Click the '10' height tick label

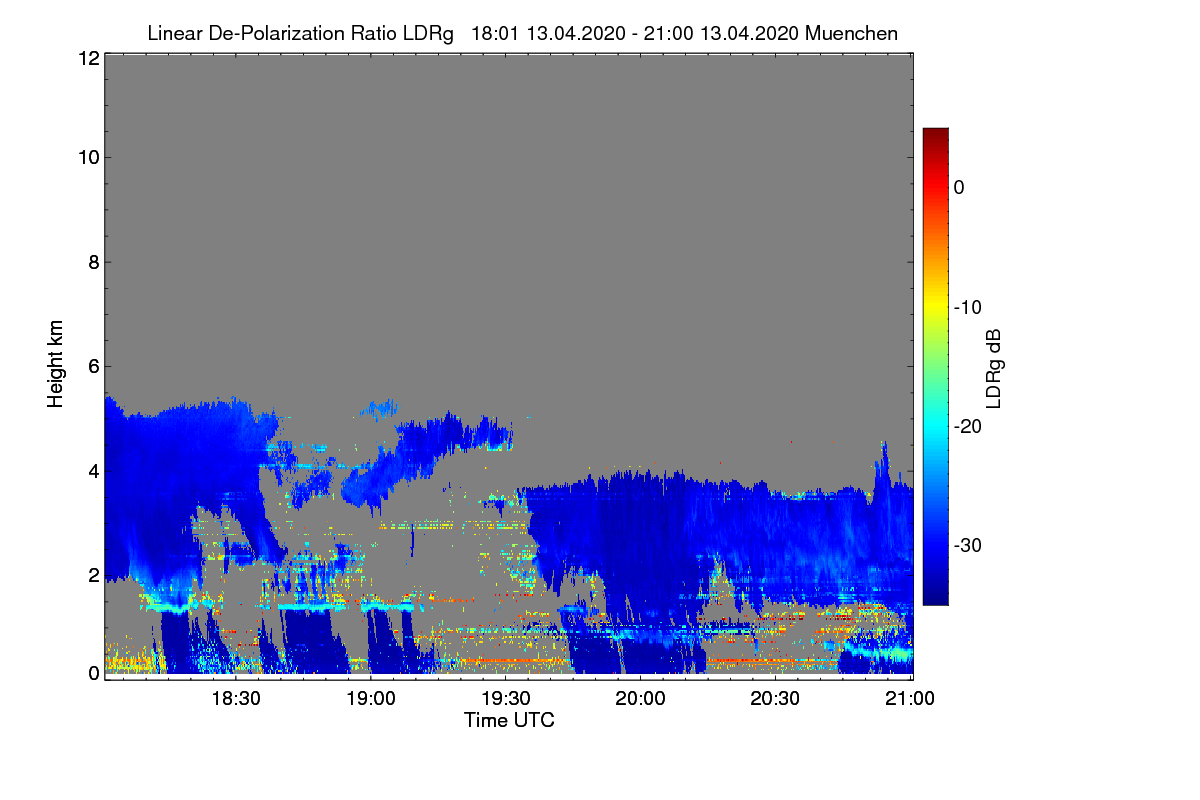88,157
